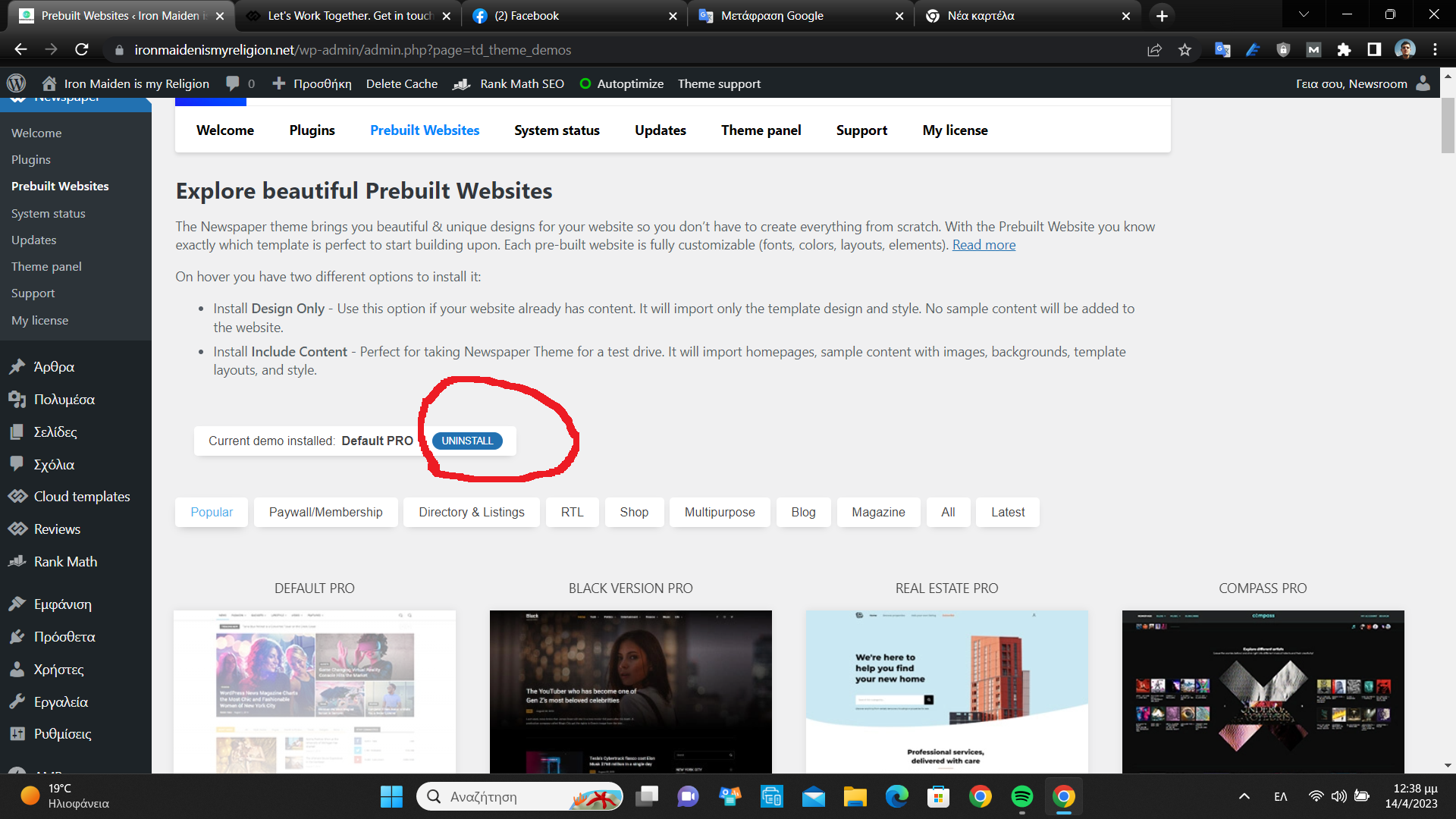Reload the page with the browser refresh icon
The image size is (1456, 819).
pyautogui.click(x=82, y=50)
